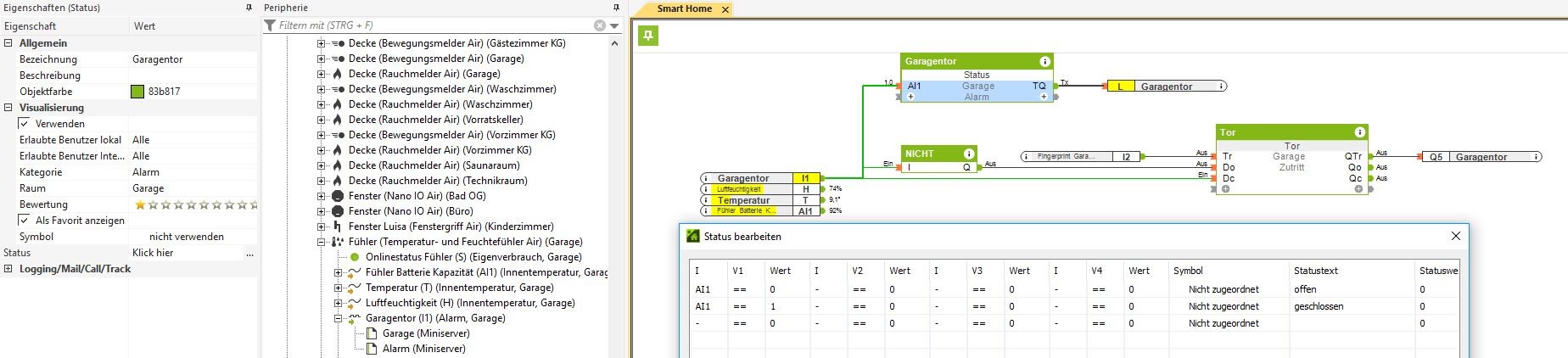Image resolution: width=1568 pixels, height=358 pixels.
Task: Collapse the Allgemein section
Action: point(8,43)
